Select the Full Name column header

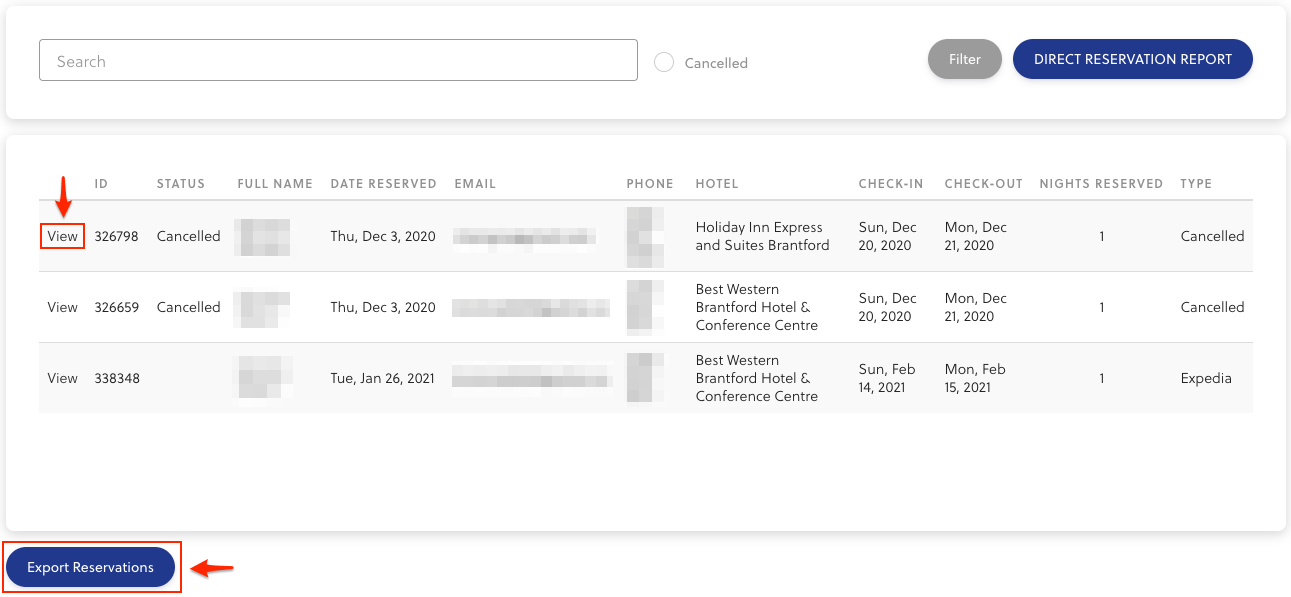[x=275, y=184]
